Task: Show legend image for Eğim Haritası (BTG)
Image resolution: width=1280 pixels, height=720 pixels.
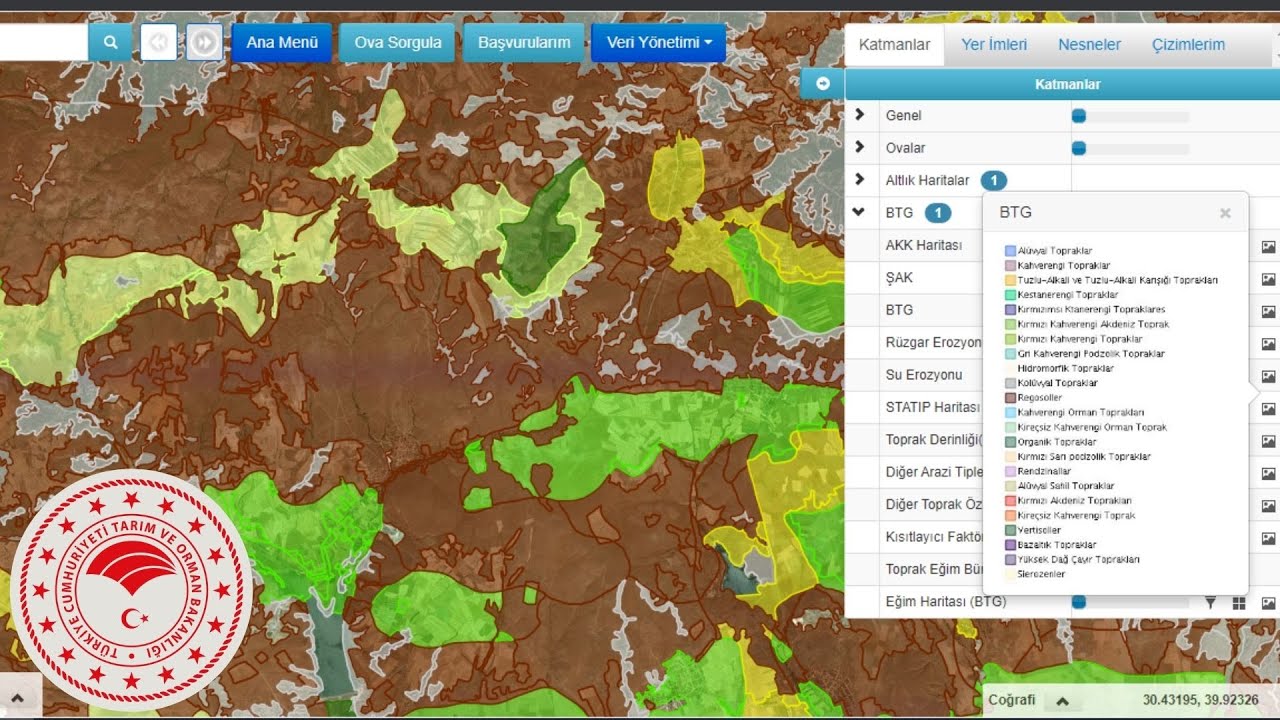Action: [x=1268, y=602]
